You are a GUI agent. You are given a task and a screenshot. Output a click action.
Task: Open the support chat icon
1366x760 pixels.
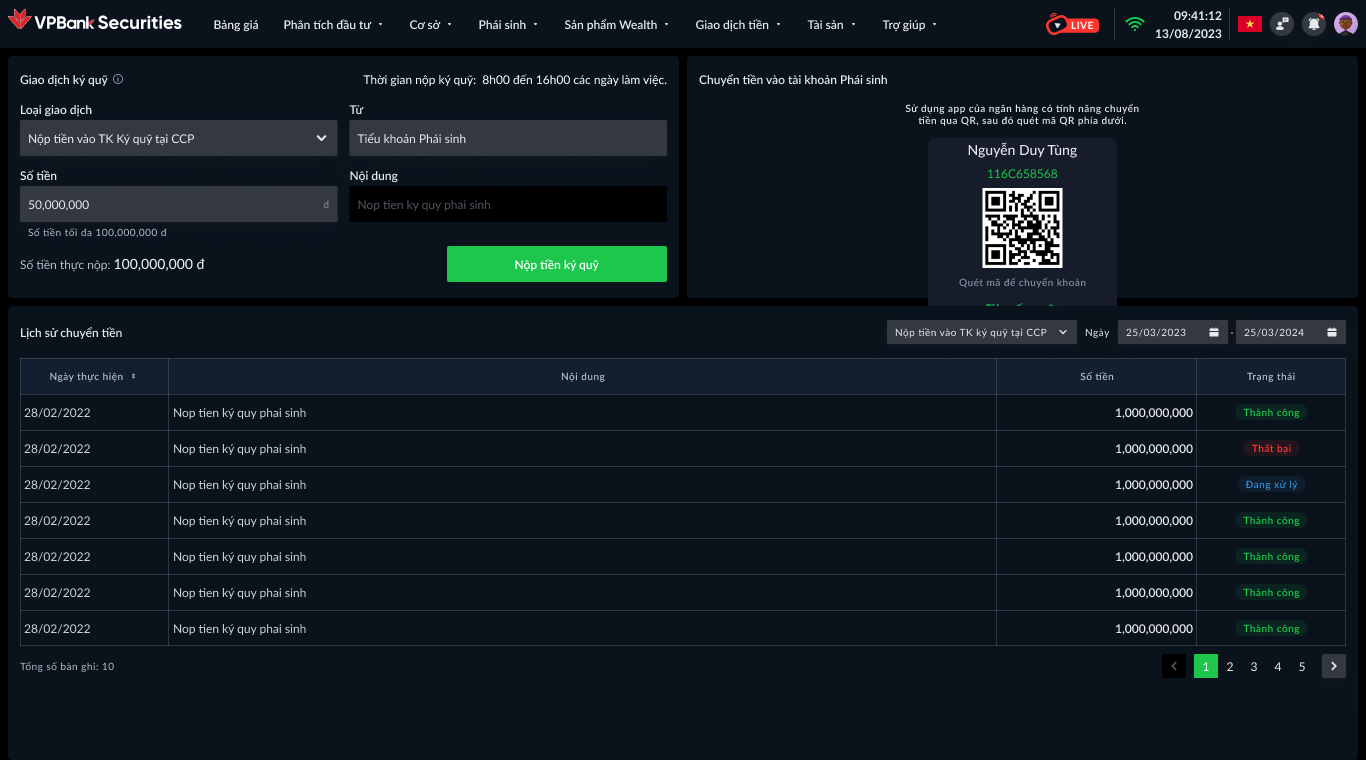1282,24
